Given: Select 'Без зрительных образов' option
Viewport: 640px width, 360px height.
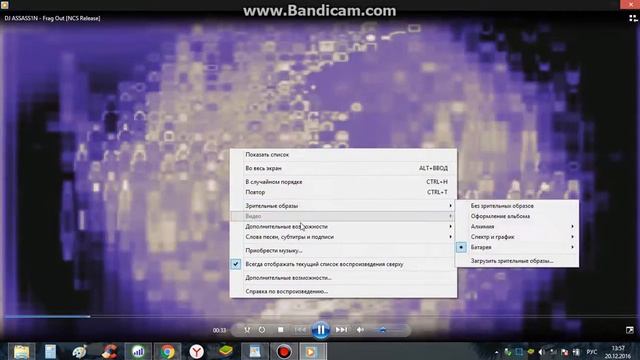Looking at the screenshot, I should click(517, 206).
